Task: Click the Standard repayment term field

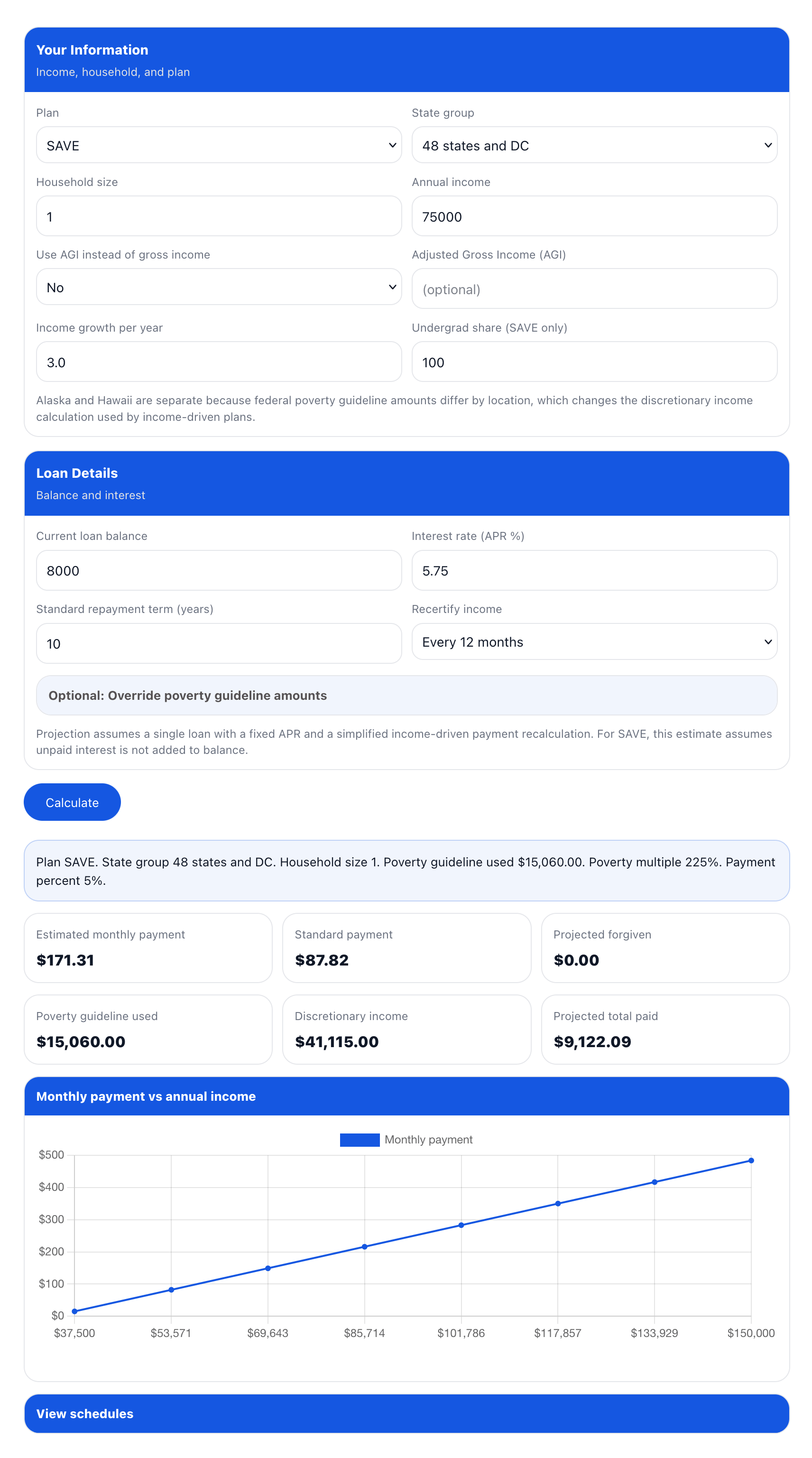Action: (x=219, y=643)
